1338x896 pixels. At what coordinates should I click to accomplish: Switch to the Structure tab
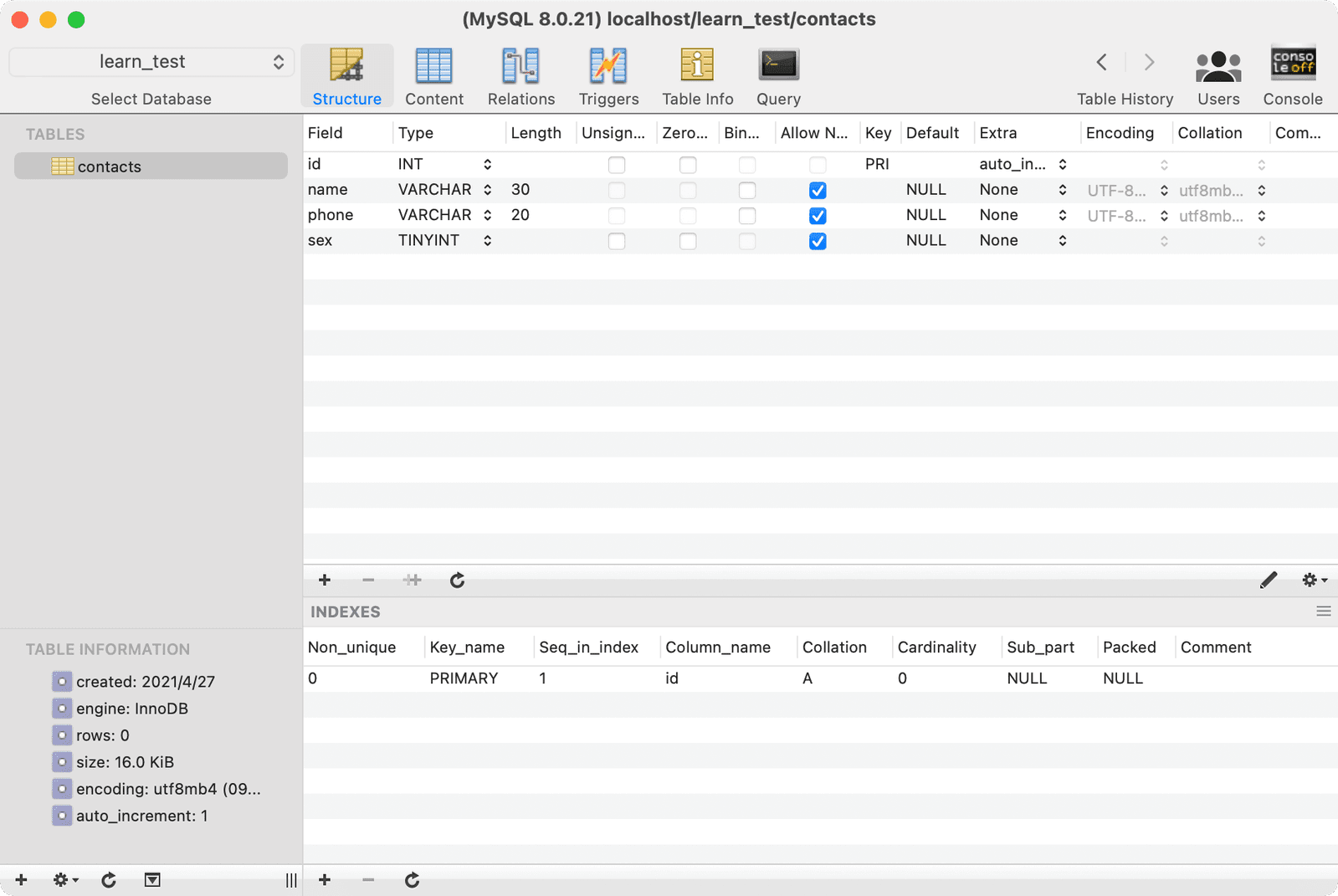(346, 77)
